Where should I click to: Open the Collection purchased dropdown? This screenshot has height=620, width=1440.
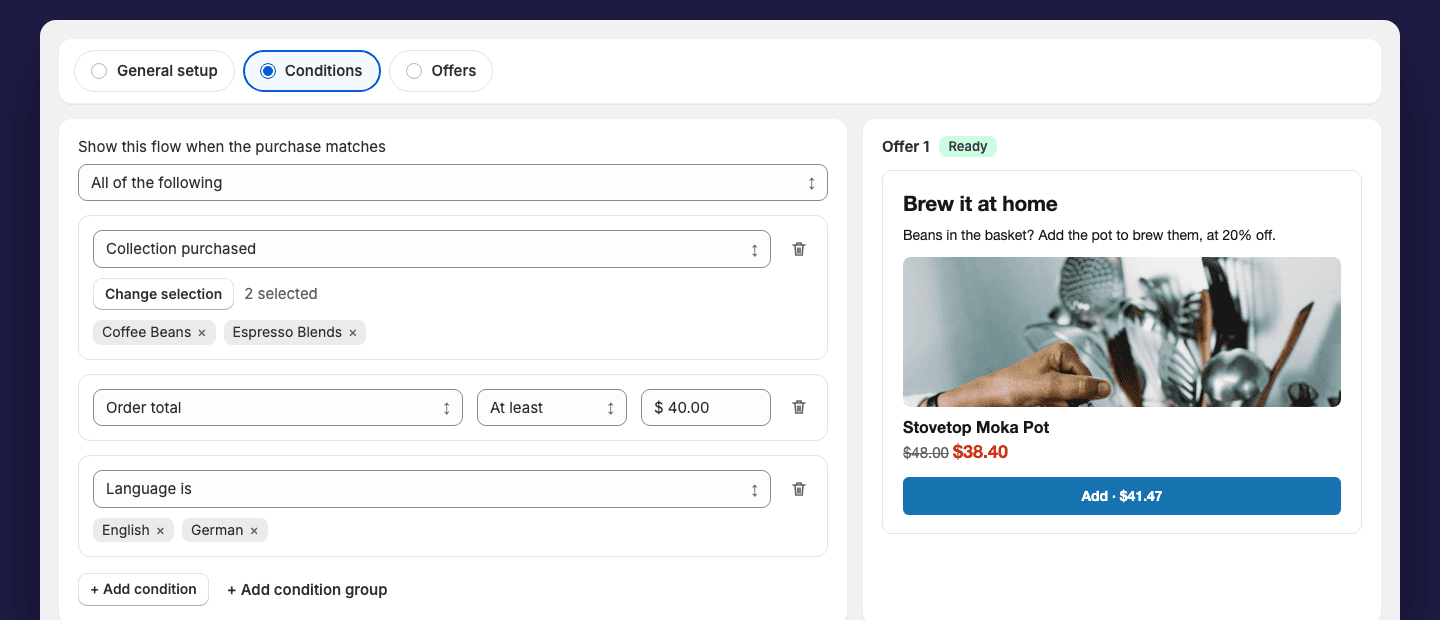[432, 249]
